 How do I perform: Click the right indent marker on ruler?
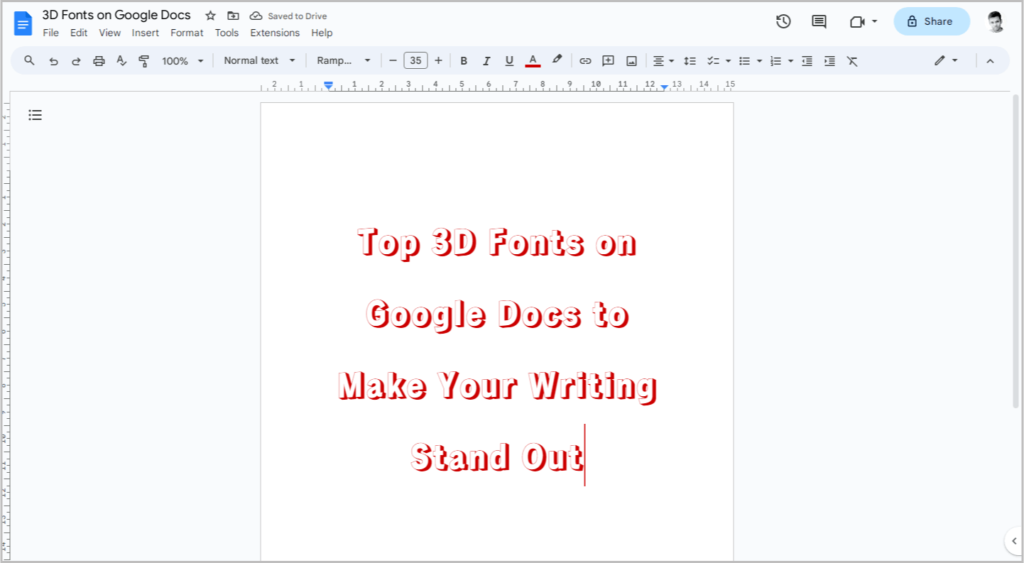tap(664, 87)
